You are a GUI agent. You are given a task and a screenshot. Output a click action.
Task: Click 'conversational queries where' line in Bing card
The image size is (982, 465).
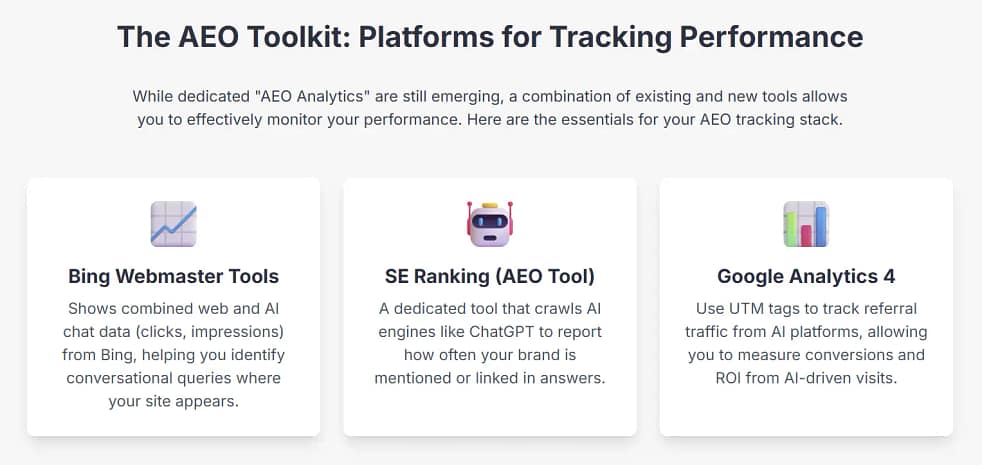point(173,378)
